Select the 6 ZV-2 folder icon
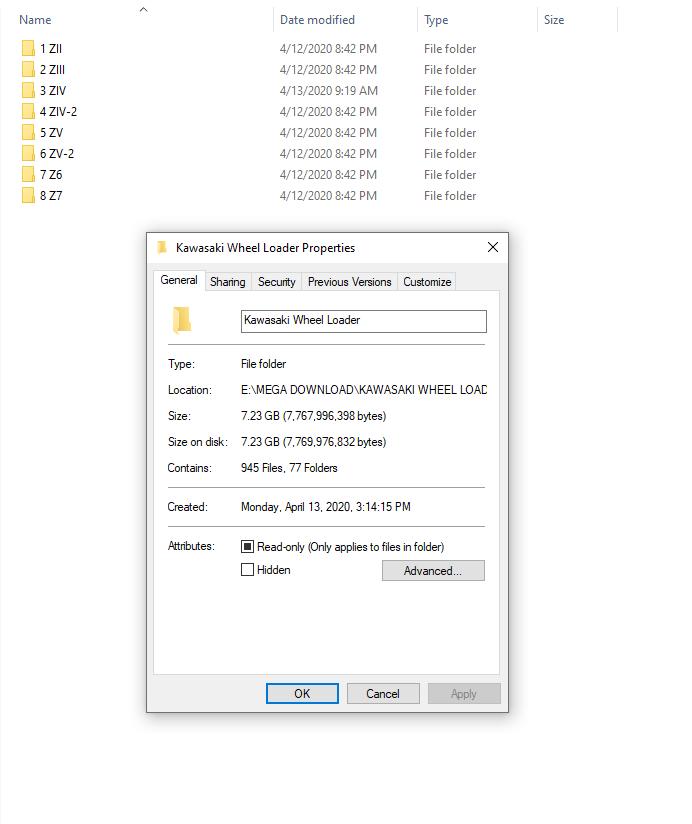 pos(28,153)
